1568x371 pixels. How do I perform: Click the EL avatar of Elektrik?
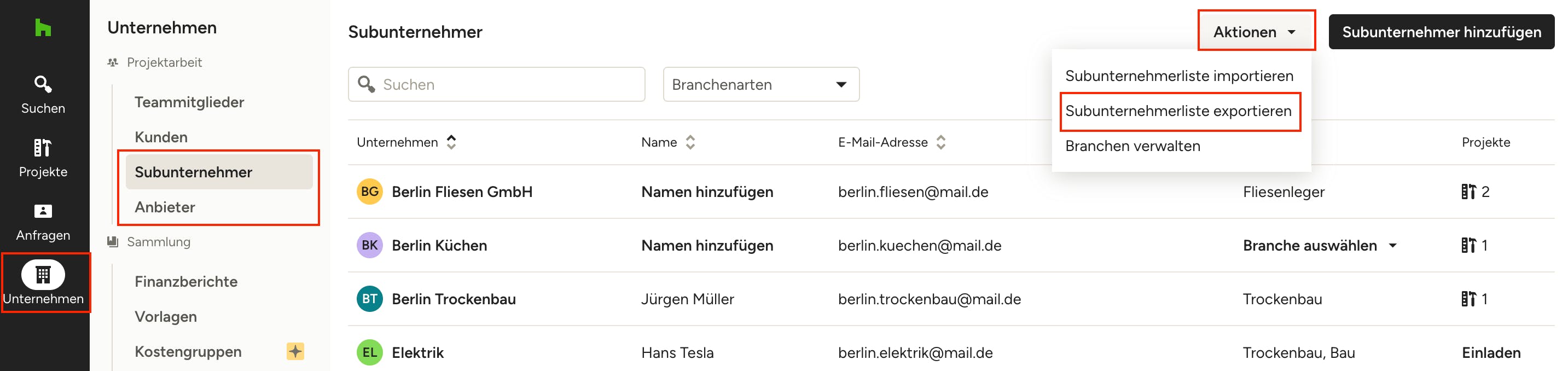pyautogui.click(x=369, y=353)
